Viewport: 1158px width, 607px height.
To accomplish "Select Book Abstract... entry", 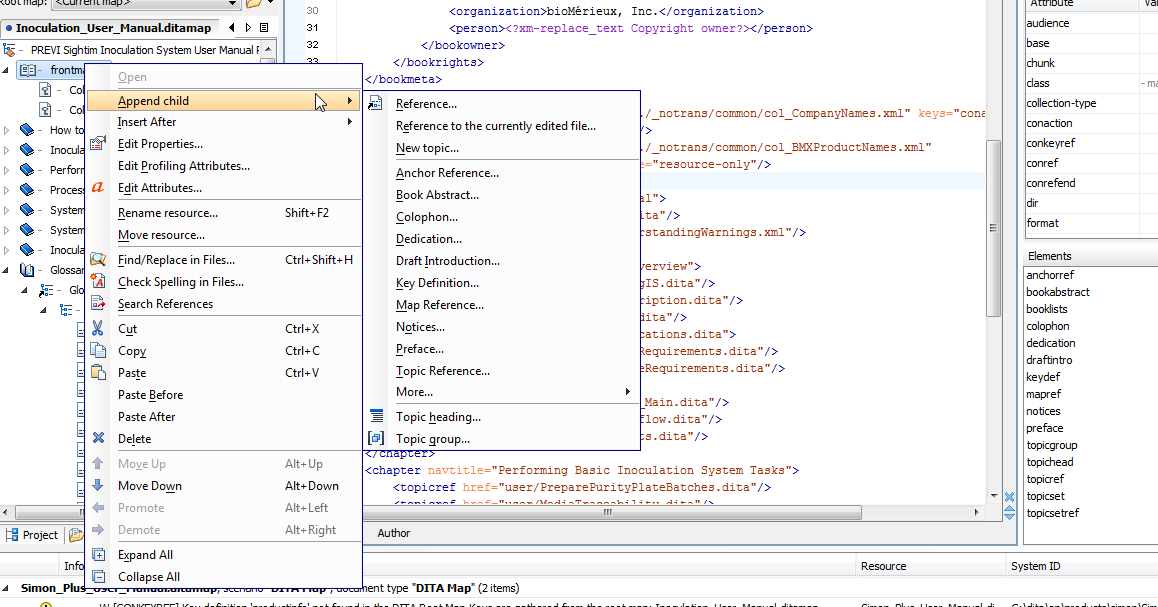I will pyautogui.click(x=437, y=195).
